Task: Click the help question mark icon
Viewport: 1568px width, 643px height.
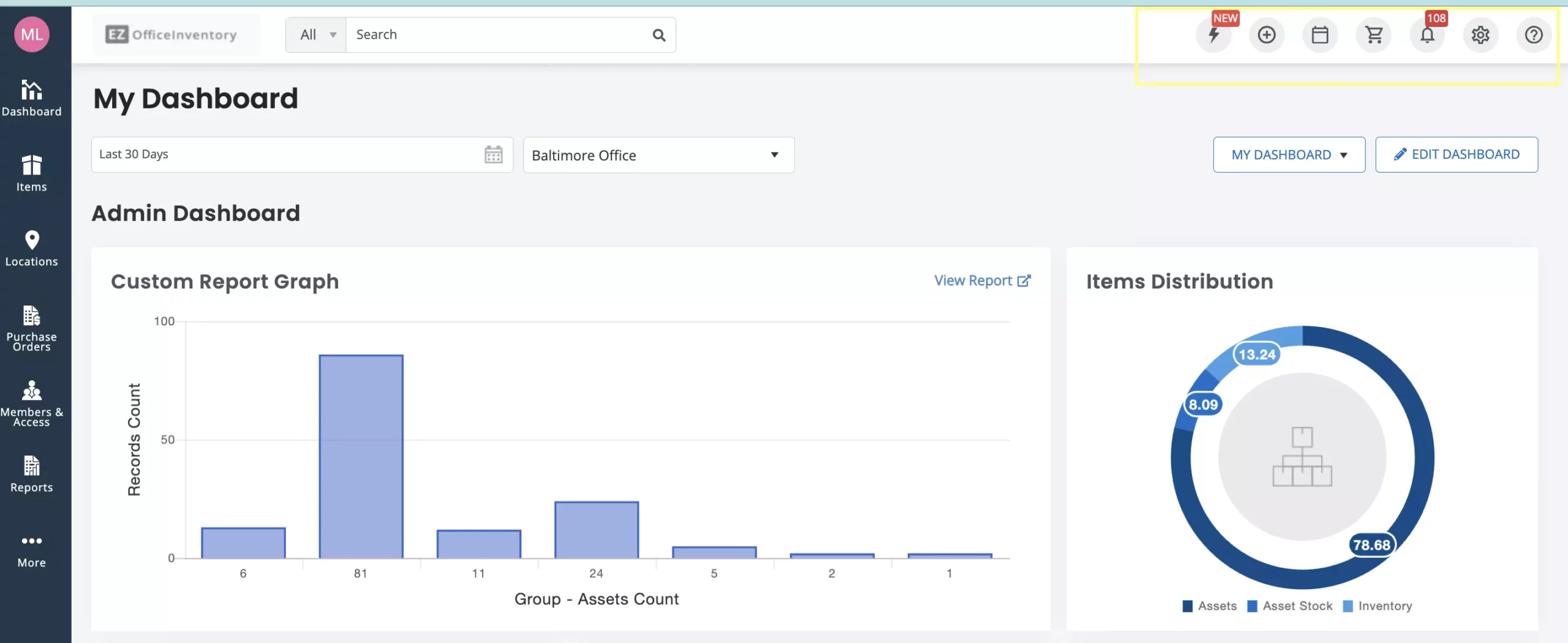Action: (1534, 35)
